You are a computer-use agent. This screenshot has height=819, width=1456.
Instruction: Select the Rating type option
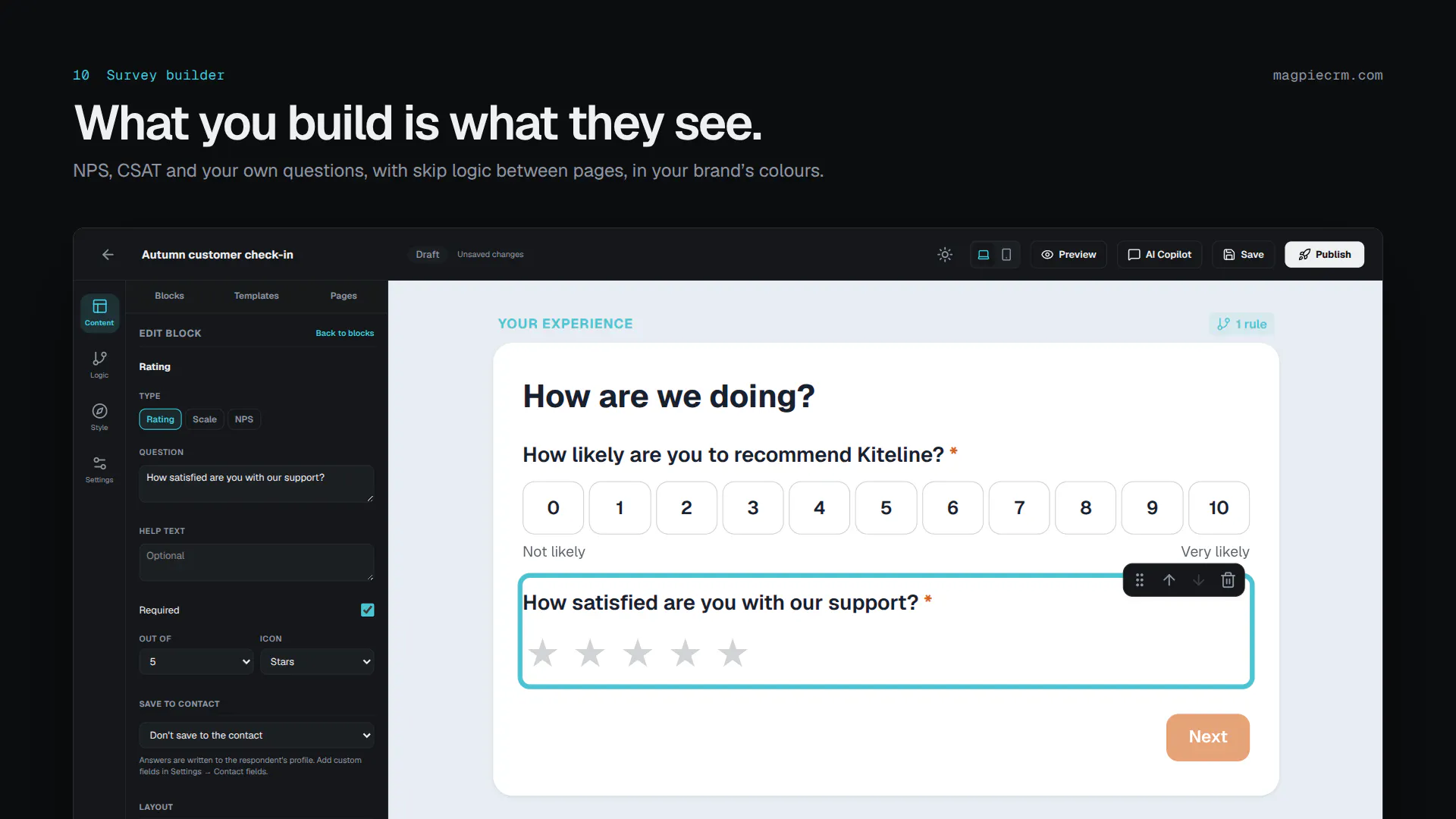coord(160,419)
